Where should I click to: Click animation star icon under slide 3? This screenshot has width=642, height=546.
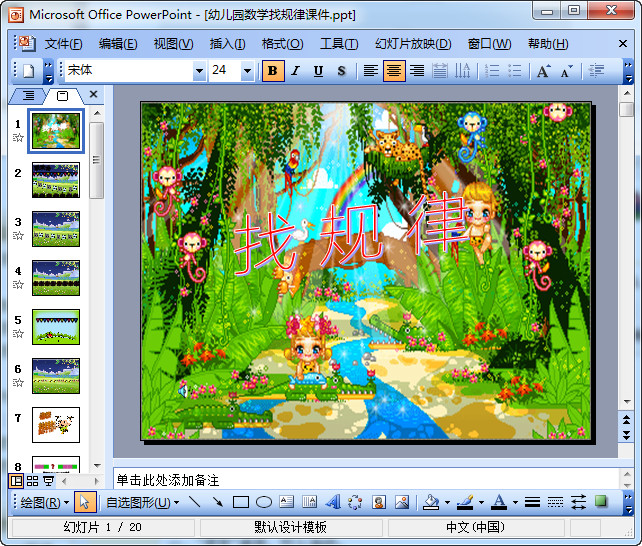(x=18, y=235)
